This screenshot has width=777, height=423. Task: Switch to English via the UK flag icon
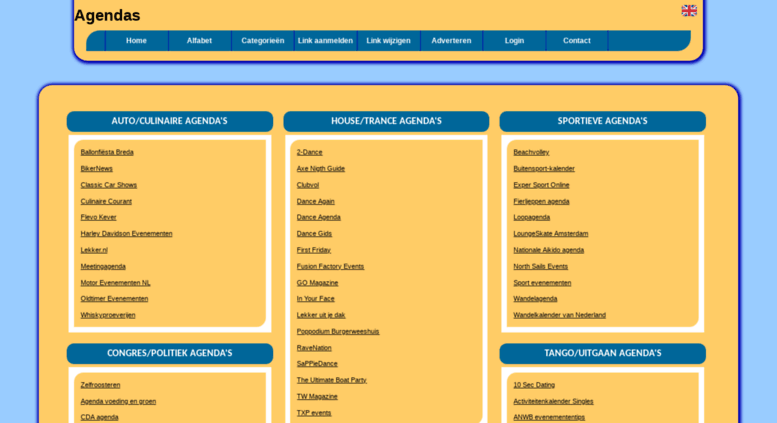[689, 10]
